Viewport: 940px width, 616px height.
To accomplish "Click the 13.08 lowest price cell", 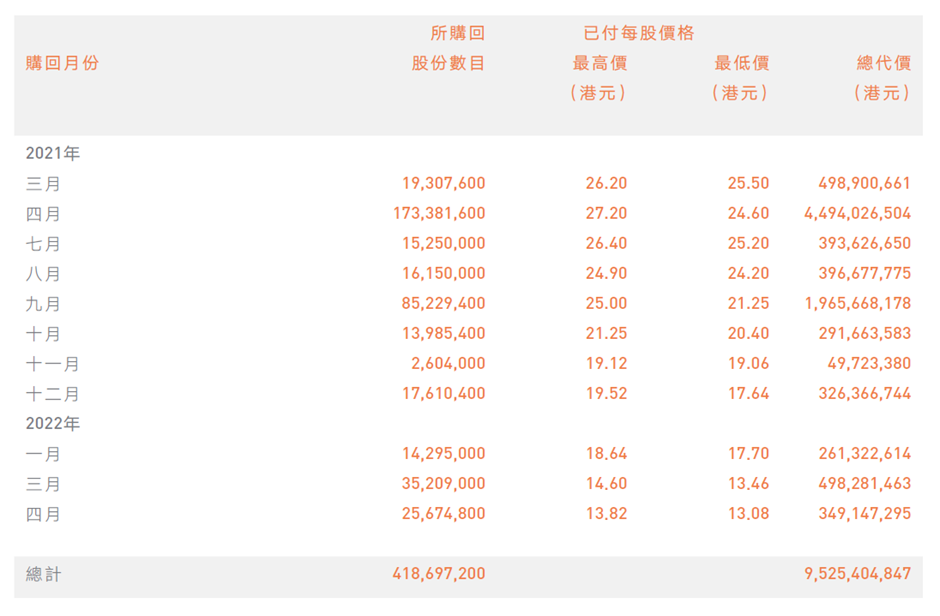I will [748, 514].
